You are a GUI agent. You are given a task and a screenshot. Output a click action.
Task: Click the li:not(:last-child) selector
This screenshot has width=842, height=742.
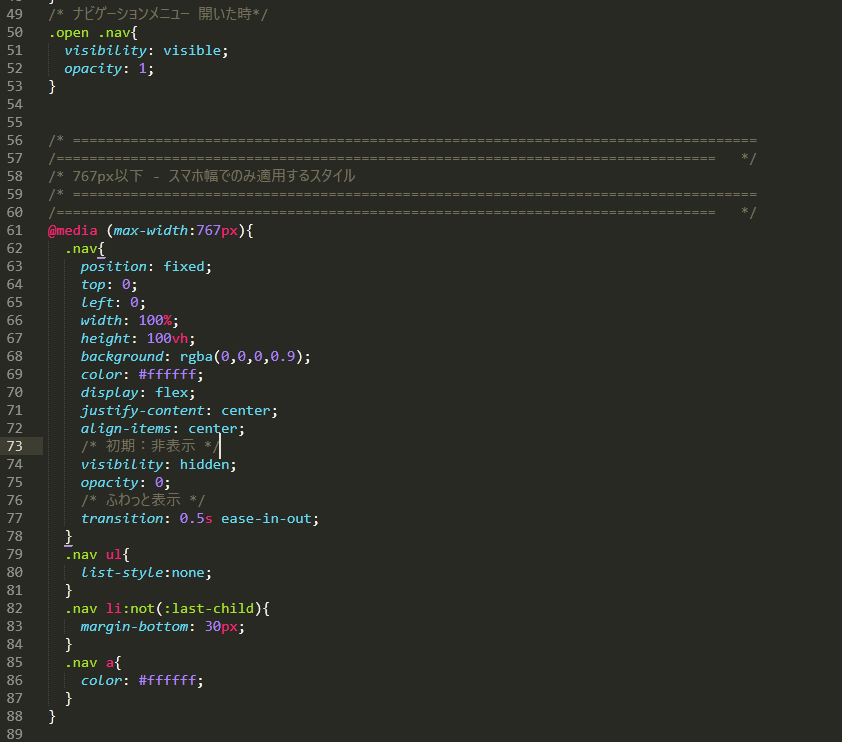184,609
